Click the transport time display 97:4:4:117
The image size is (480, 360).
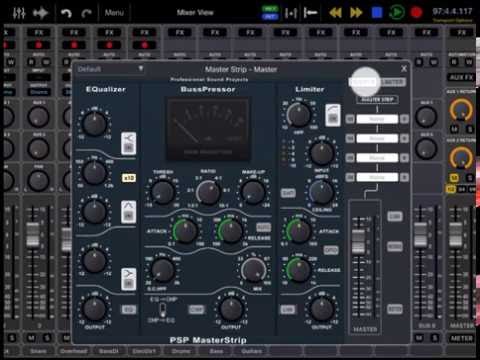click(x=452, y=12)
